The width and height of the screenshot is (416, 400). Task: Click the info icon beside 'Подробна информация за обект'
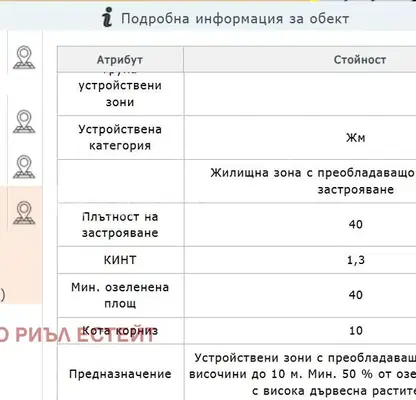(107, 18)
